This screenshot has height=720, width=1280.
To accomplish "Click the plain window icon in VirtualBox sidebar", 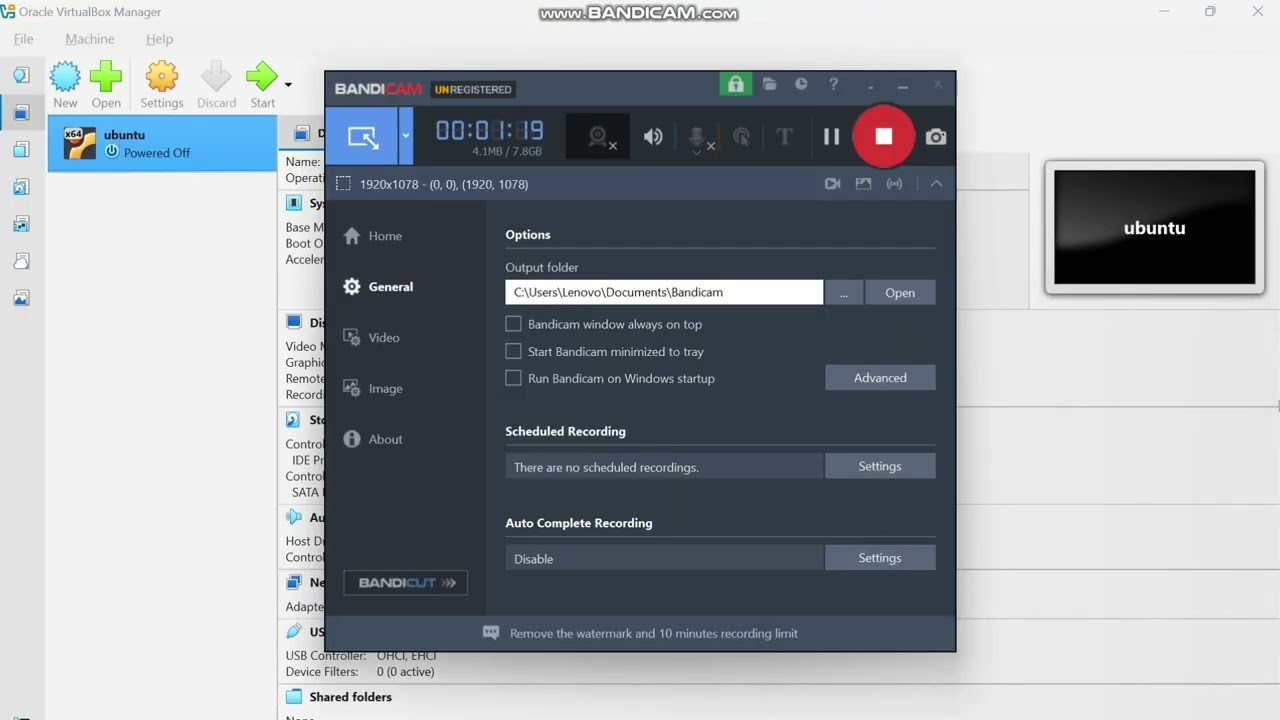I will coord(21,150).
